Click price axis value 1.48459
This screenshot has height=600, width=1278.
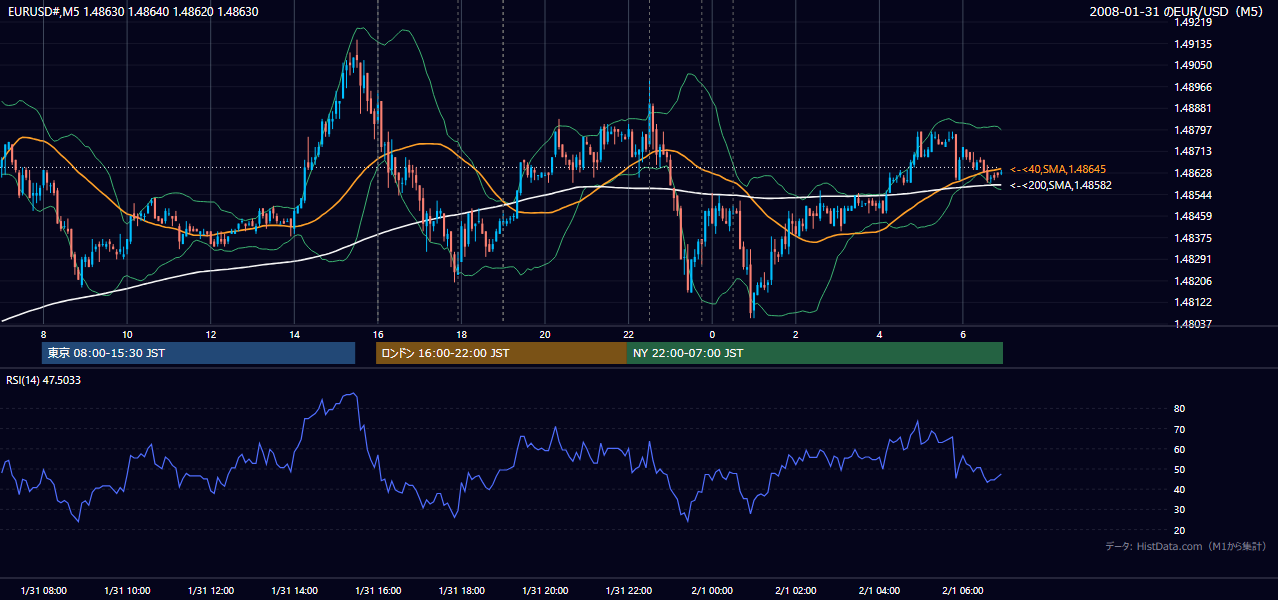click(1193, 216)
